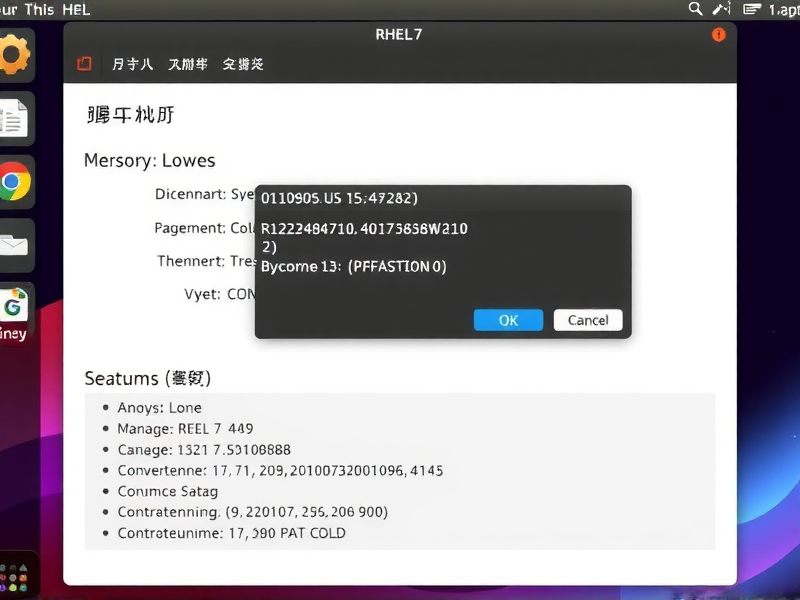Open the first menu in the RHEL7 toolbar
This screenshot has width=800, height=600.
click(132, 62)
